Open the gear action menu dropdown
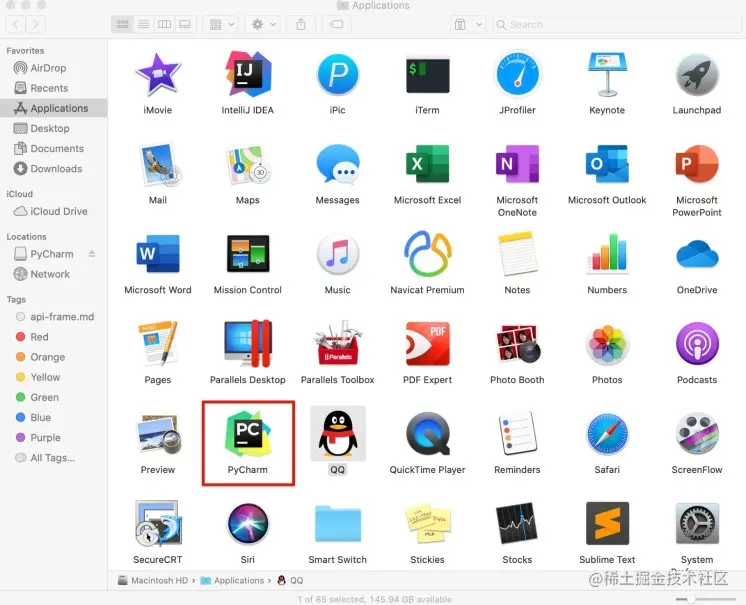The width and height of the screenshot is (746, 605). tap(263, 24)
